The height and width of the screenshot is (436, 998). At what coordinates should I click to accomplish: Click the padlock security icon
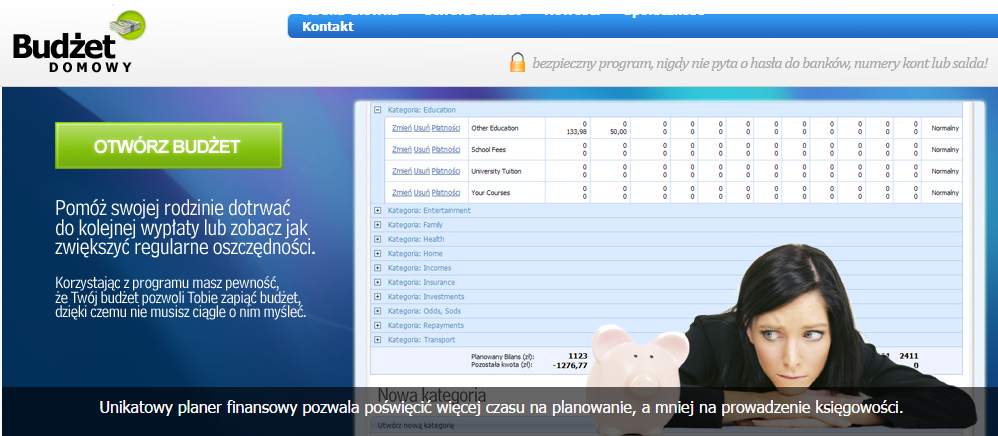(x=517, y=62)
